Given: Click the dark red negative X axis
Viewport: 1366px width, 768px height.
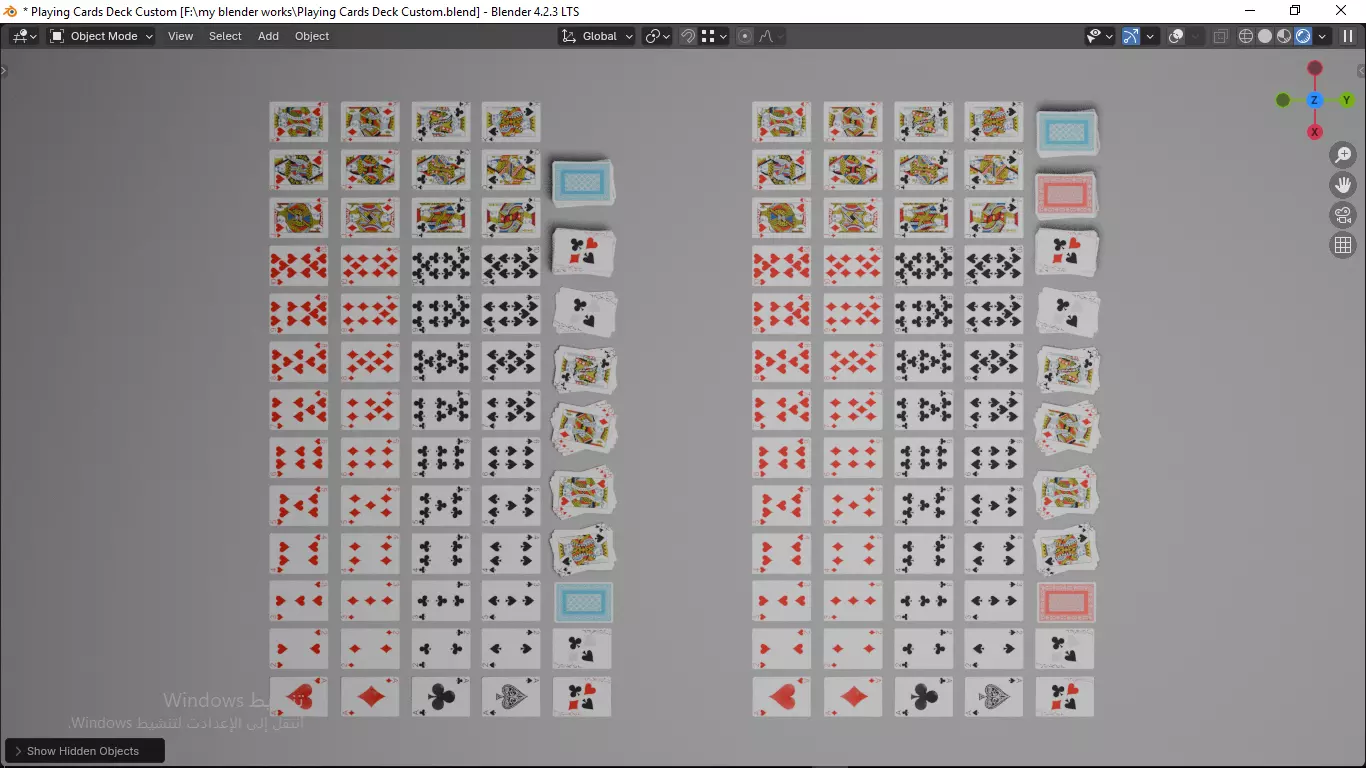Looking at the screenshot, I should pyautogui.click(x=1315, y=68).
